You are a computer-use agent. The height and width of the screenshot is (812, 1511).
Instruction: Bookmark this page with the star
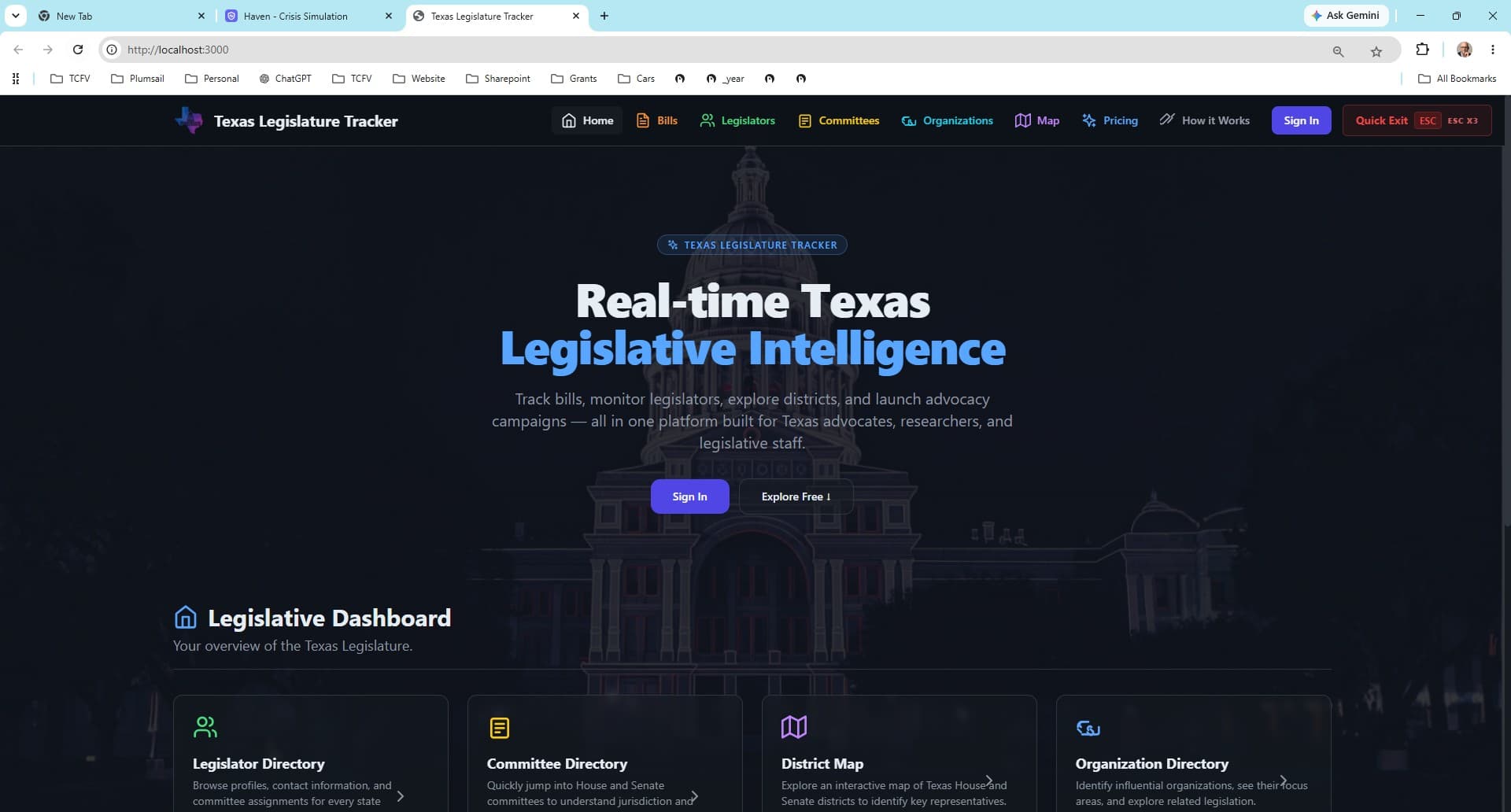point(1376,51)
